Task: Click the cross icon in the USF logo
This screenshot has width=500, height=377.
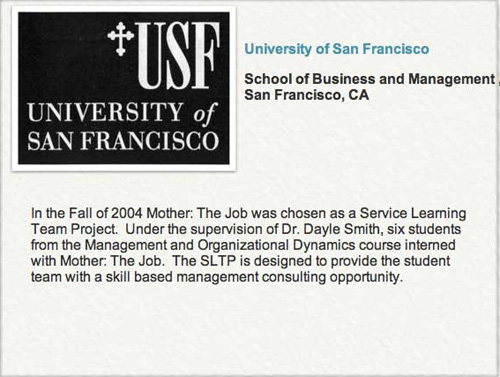Action: (x=121, y=39)
